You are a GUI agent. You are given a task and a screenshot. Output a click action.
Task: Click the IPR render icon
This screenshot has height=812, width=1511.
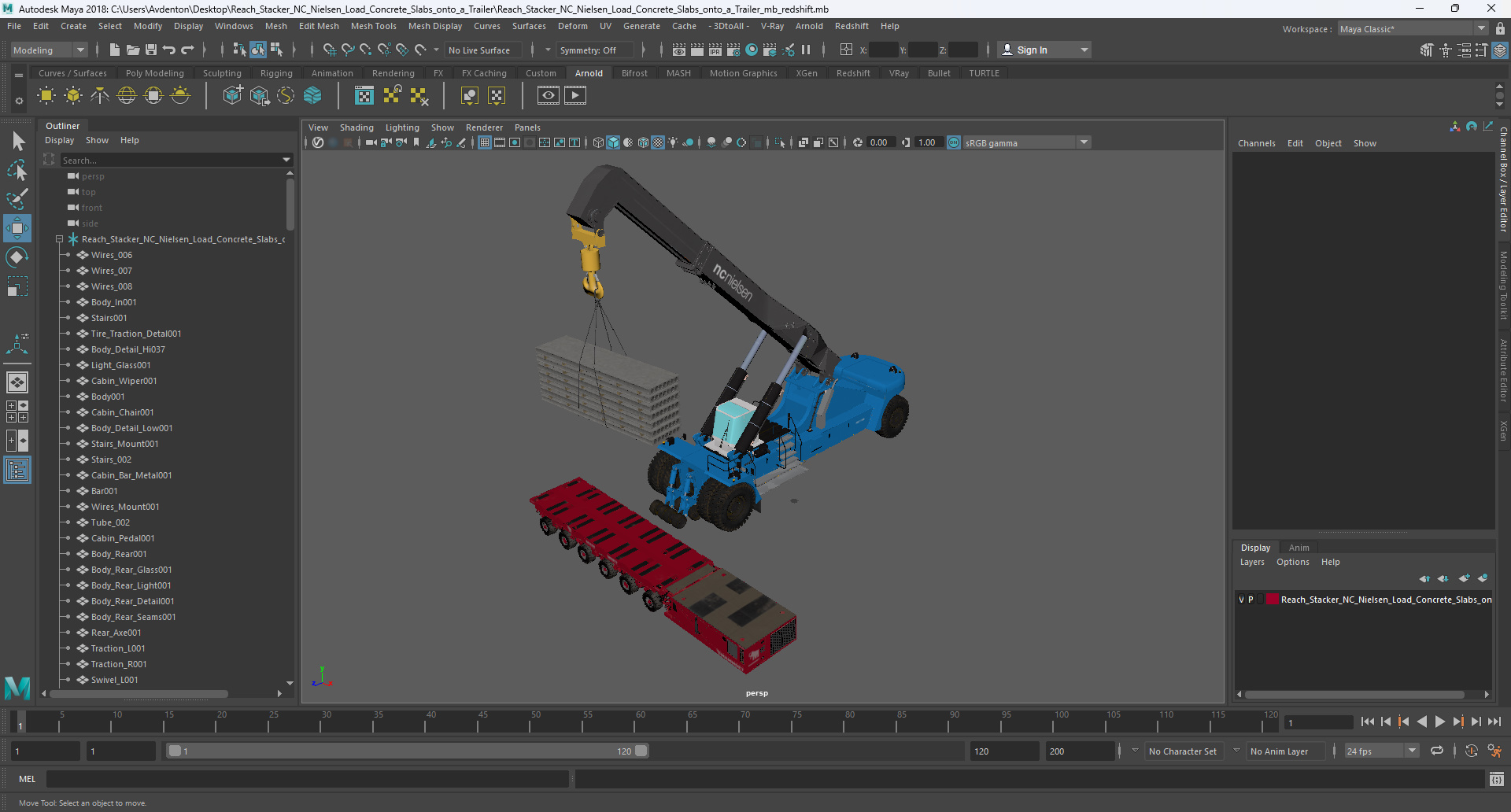tap(715, 50)
